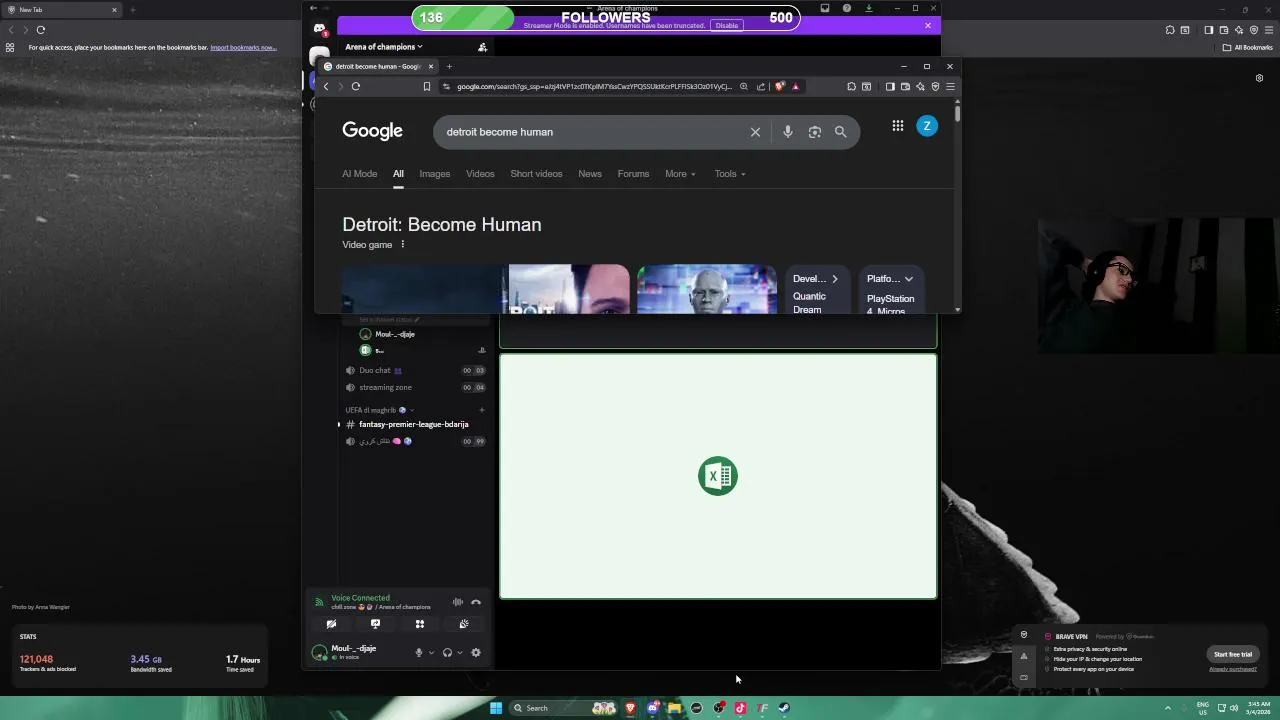
Task: Open Steam from the taskbar
Action: click(784, 708)
